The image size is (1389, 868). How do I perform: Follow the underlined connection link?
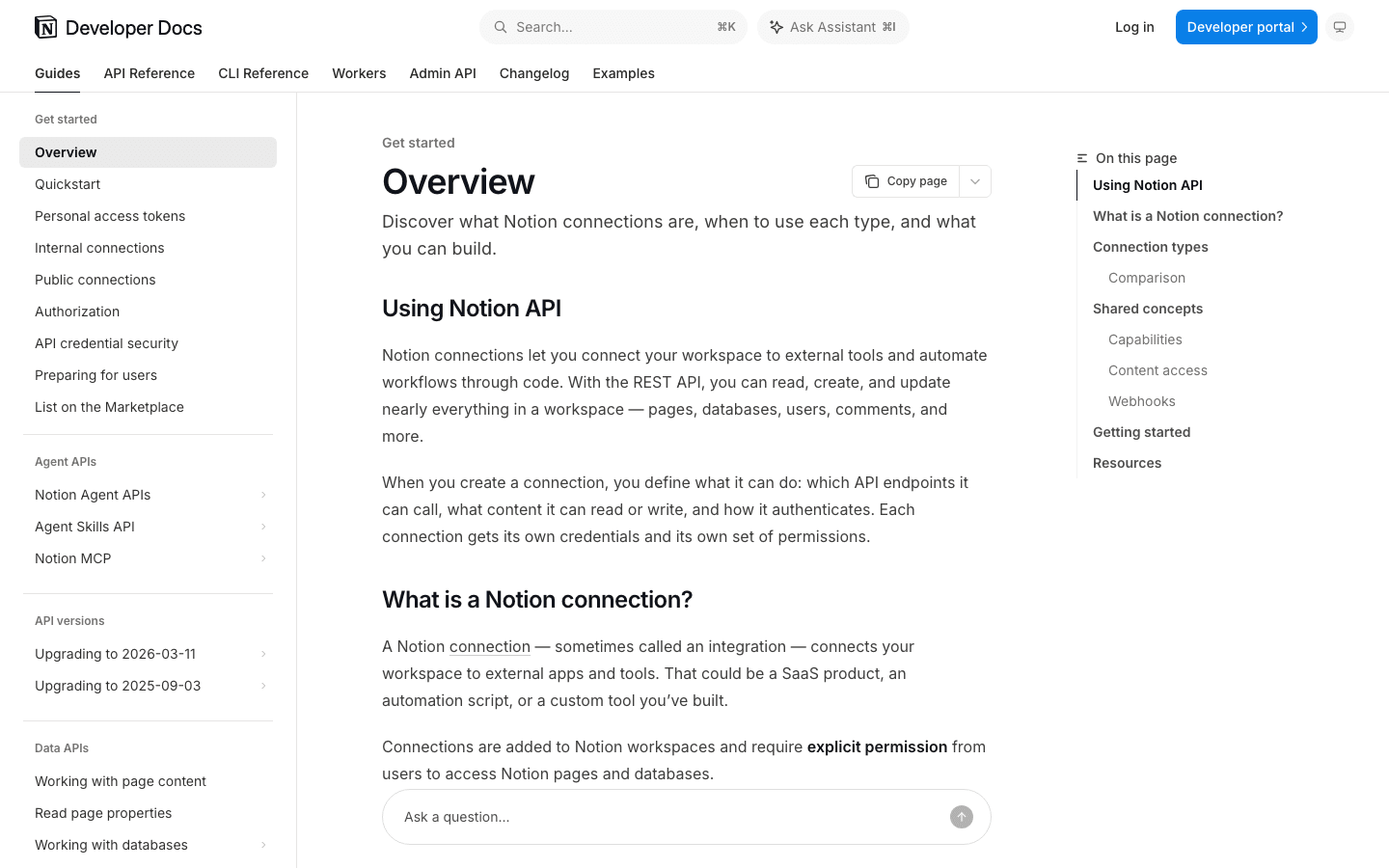[490, 646]
